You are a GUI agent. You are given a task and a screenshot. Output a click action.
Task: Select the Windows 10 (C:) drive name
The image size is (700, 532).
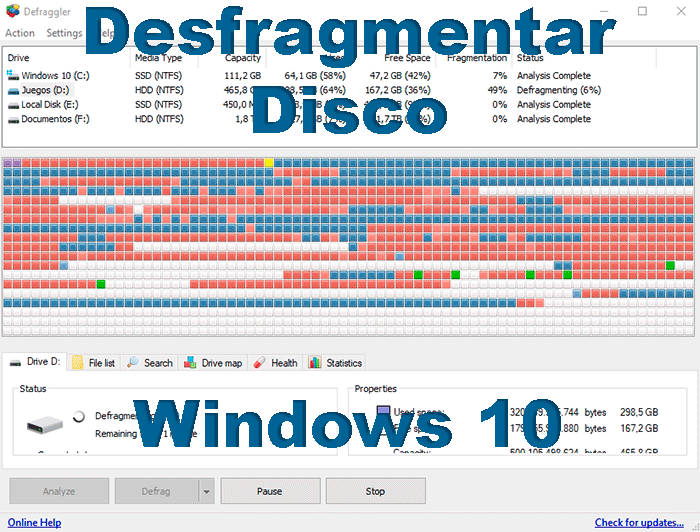(55, 76)
